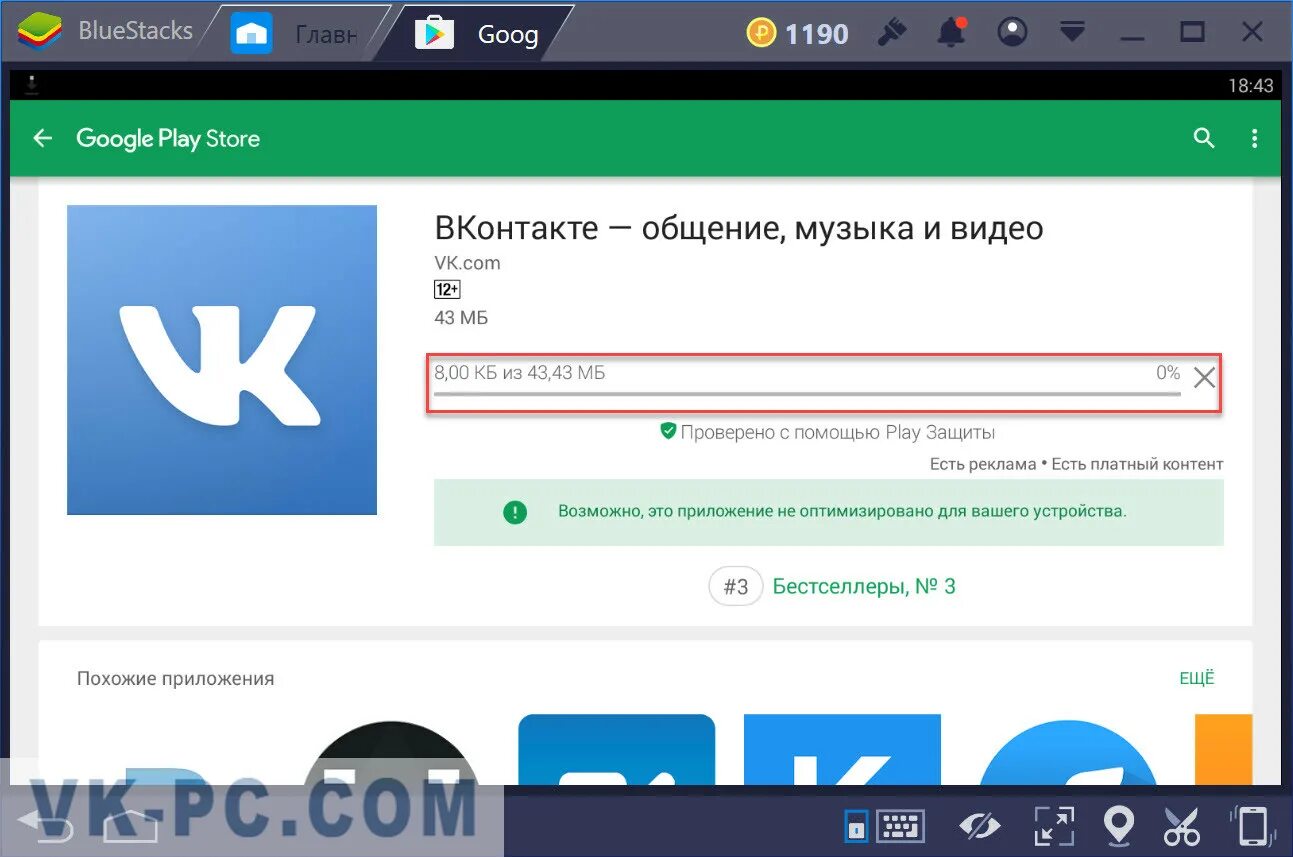Open Play Store three-dot overflow menu
Viewport: 1293px width, 857px height.
pos(1254,139)
